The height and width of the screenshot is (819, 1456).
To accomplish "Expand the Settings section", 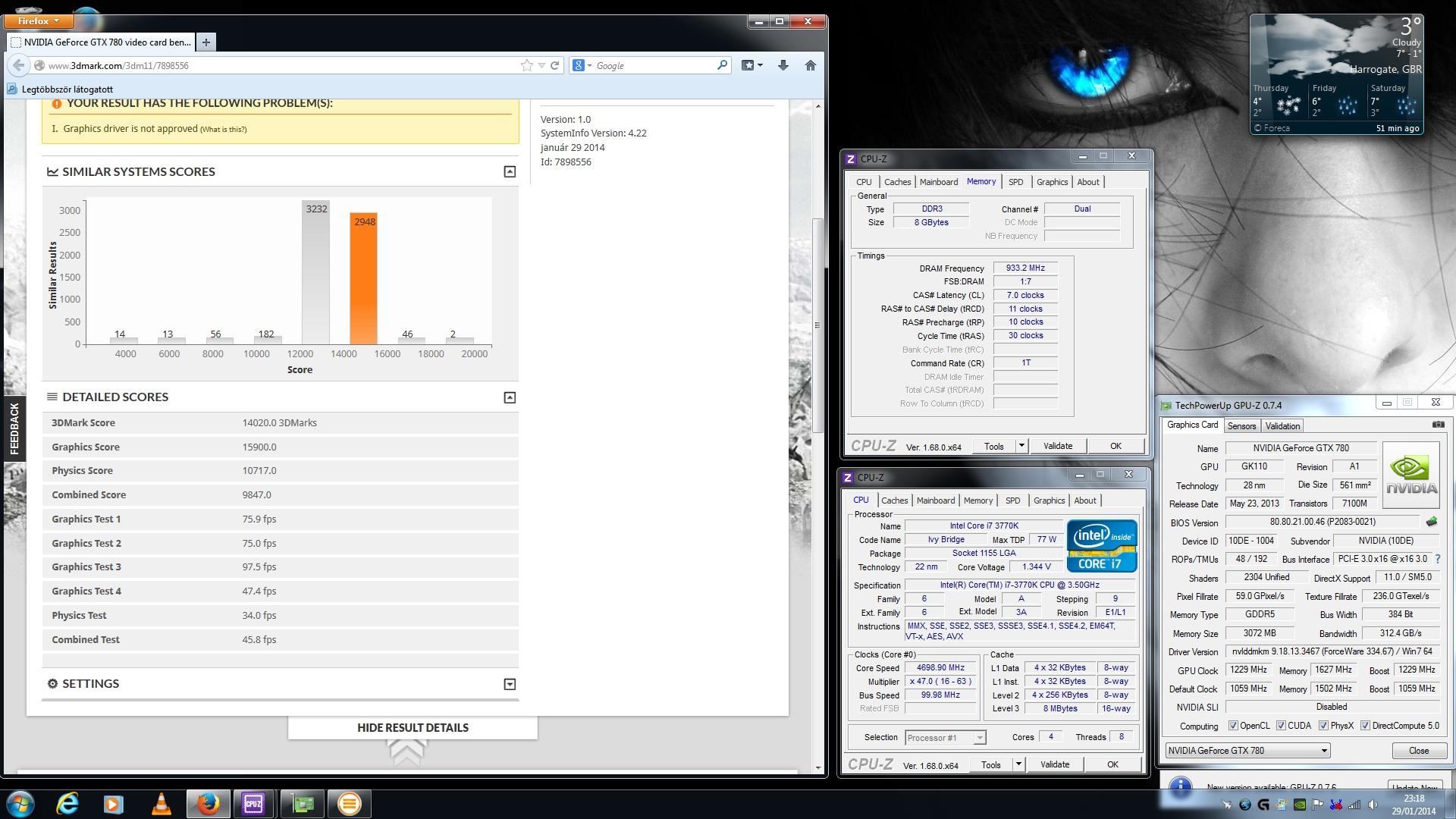I will pos(510,684).
